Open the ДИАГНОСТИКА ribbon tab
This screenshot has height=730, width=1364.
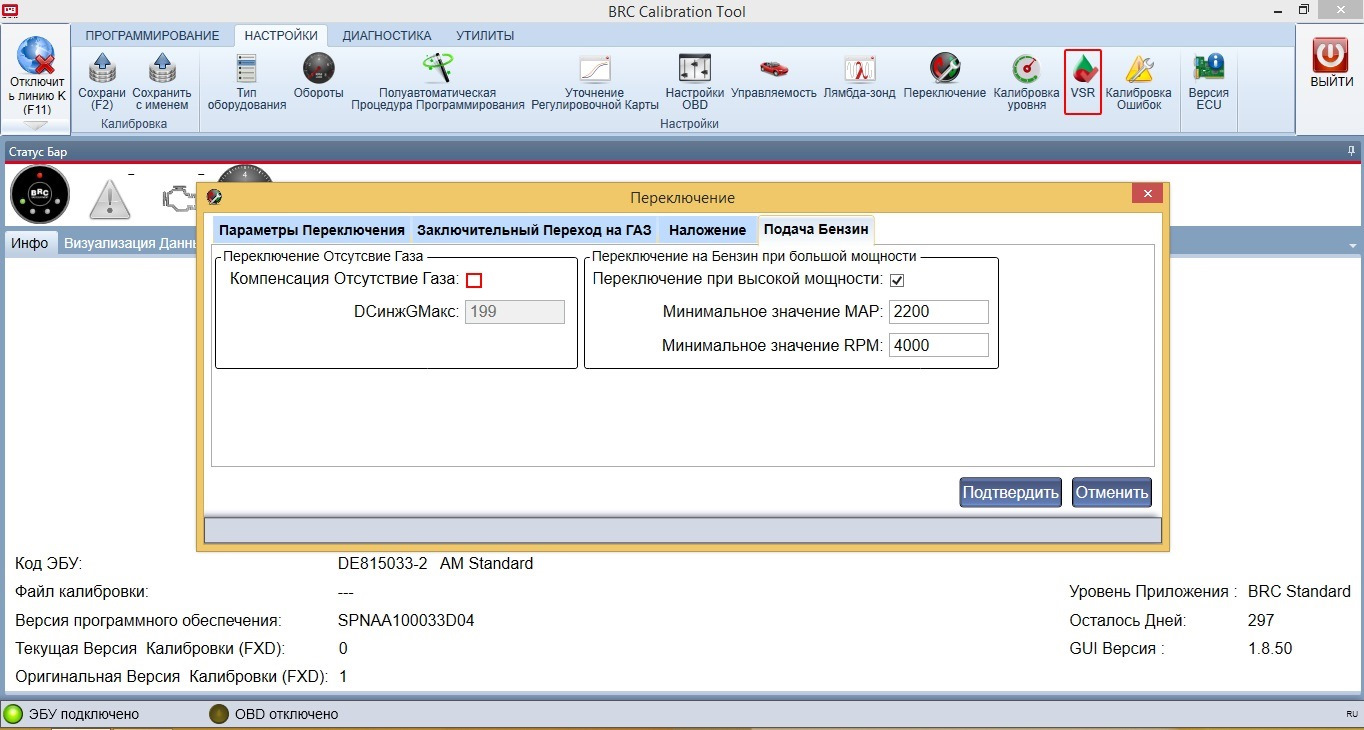click(387, 35)
